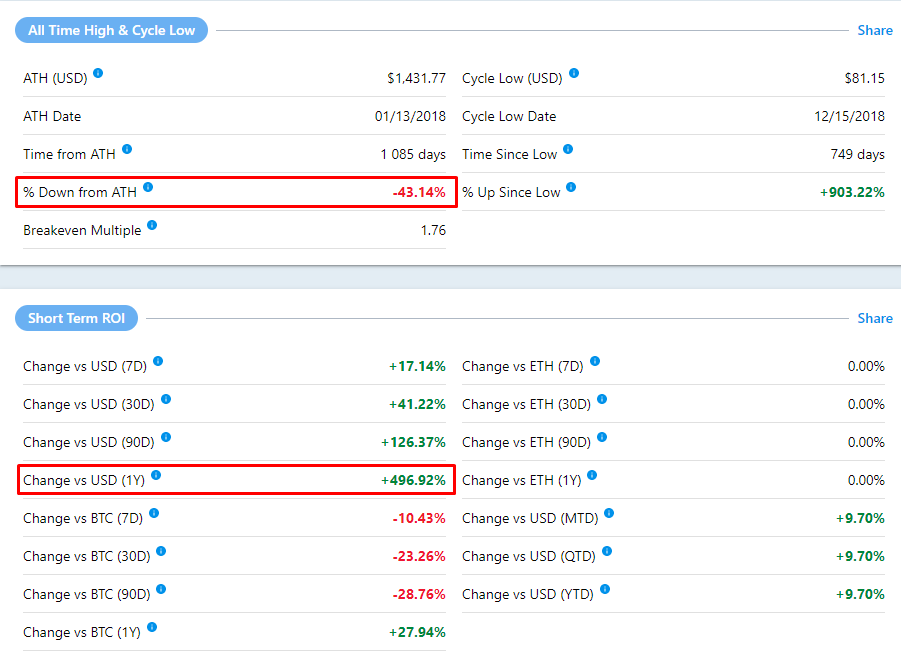Click info icon for Change vs USD (7D)
Screen dimensions: 901x663
158,362
